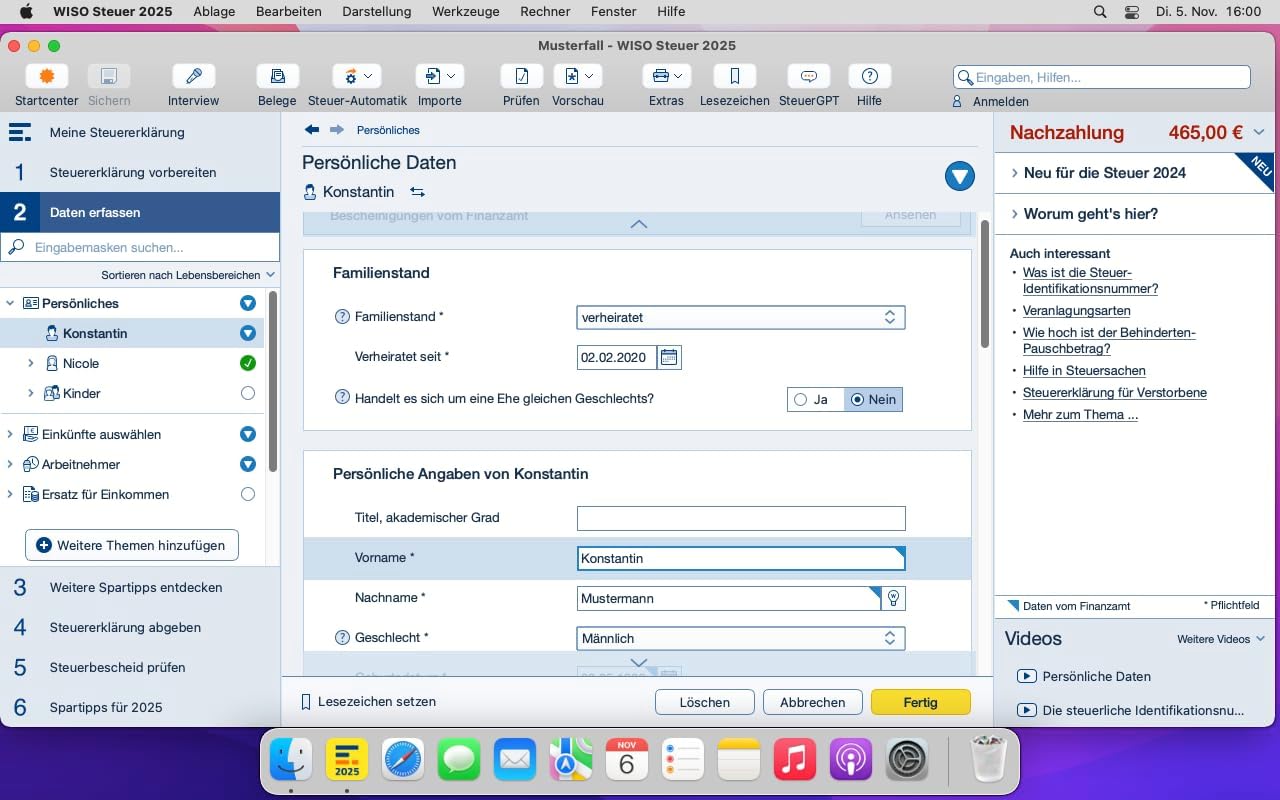Select Ja for same-sex marriage

coord(816,399)
